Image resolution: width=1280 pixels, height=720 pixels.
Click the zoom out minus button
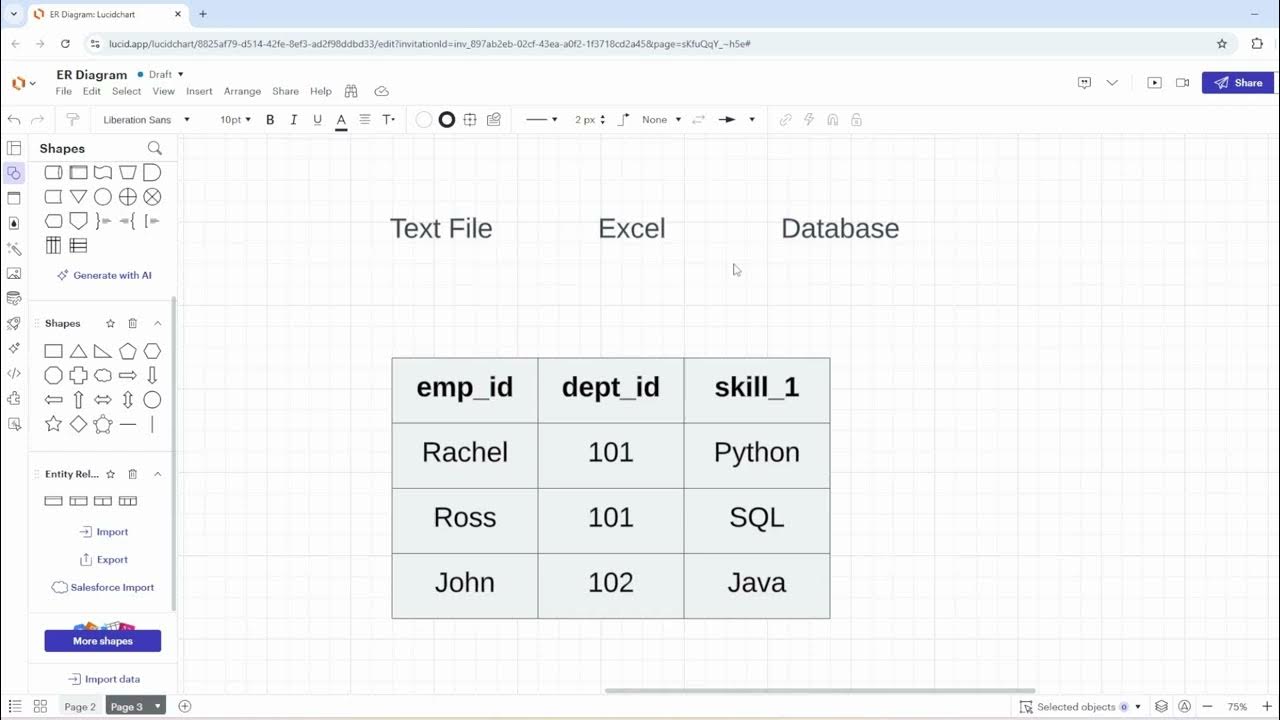coord(1208,707)
